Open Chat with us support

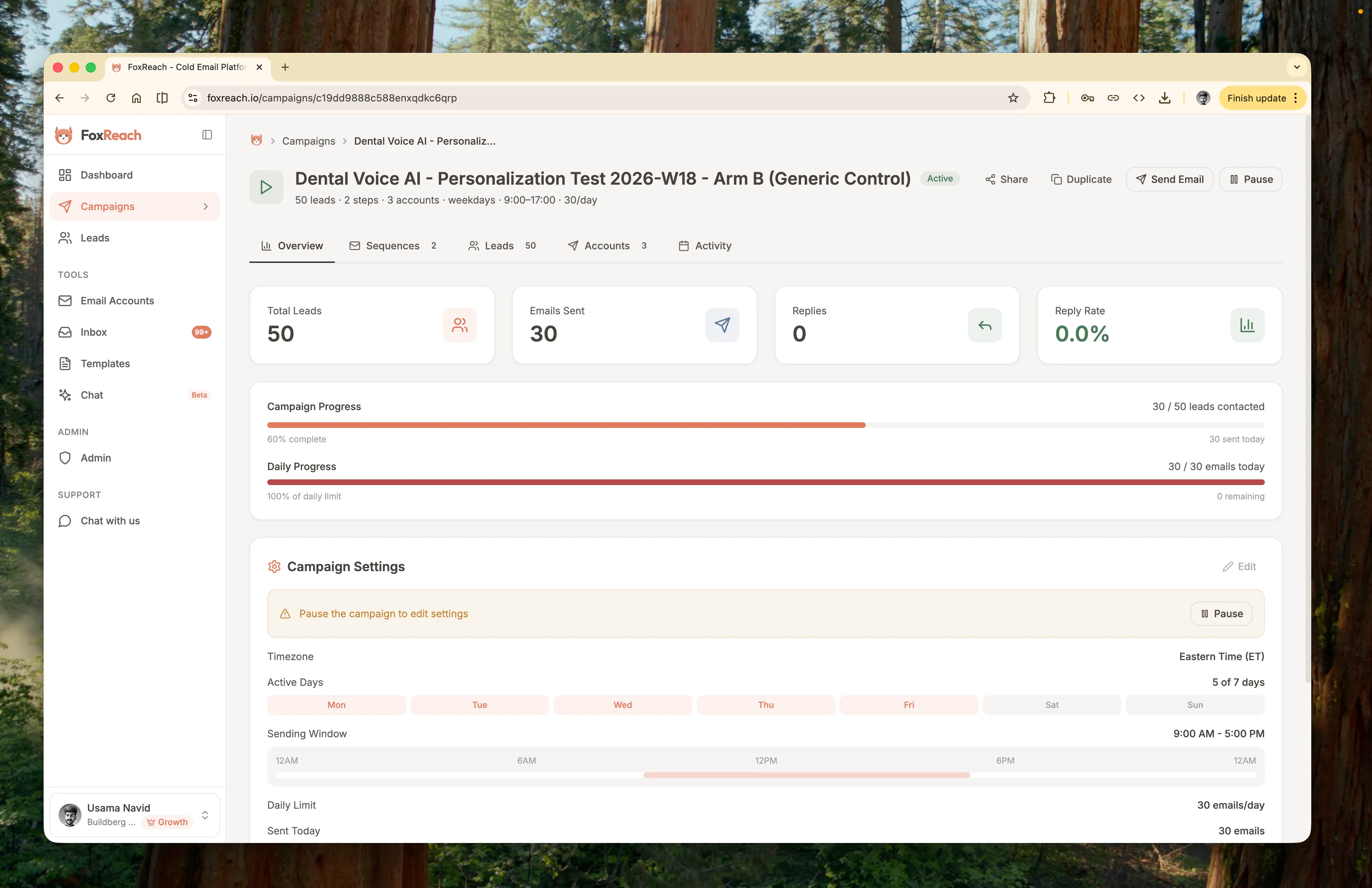click(x=135, y=521)
